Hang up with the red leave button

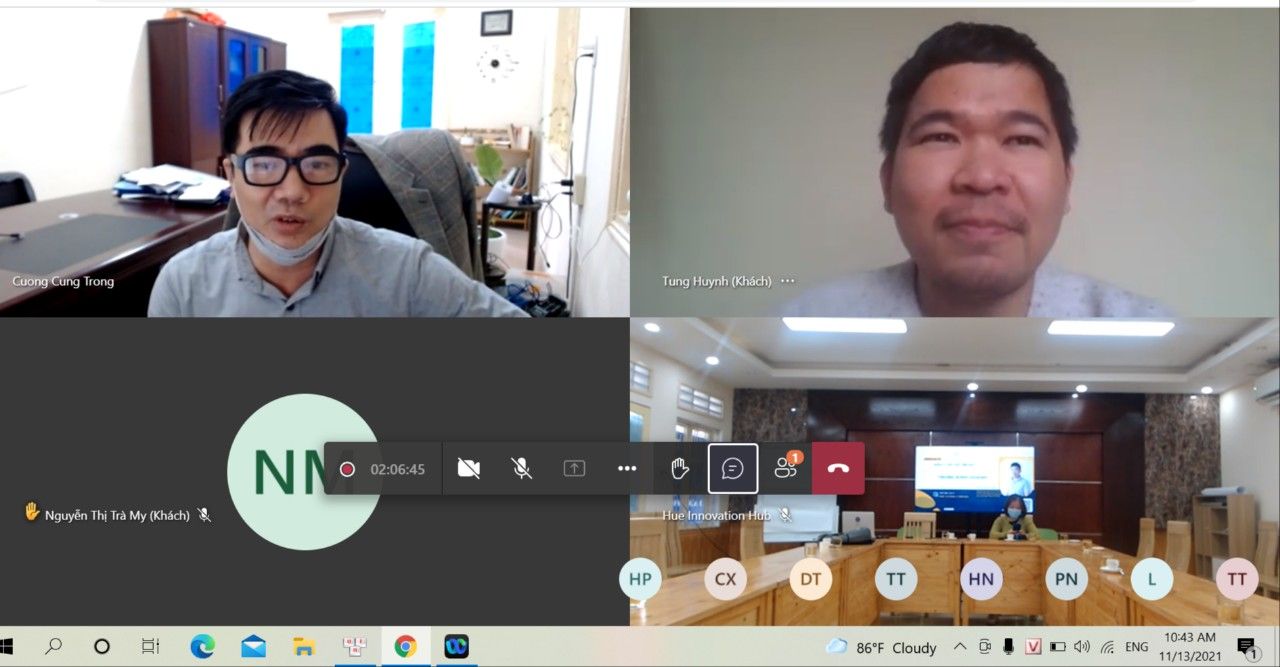[x=838, y=469]
